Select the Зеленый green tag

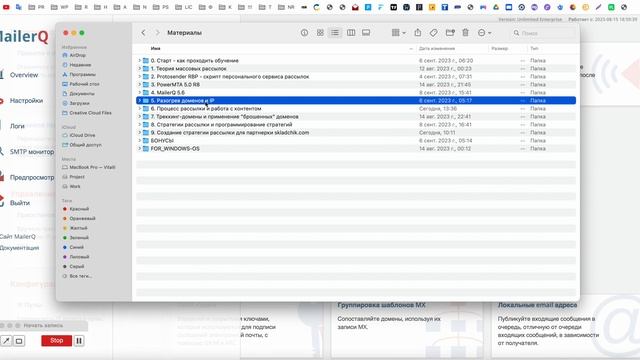[76, 238]
